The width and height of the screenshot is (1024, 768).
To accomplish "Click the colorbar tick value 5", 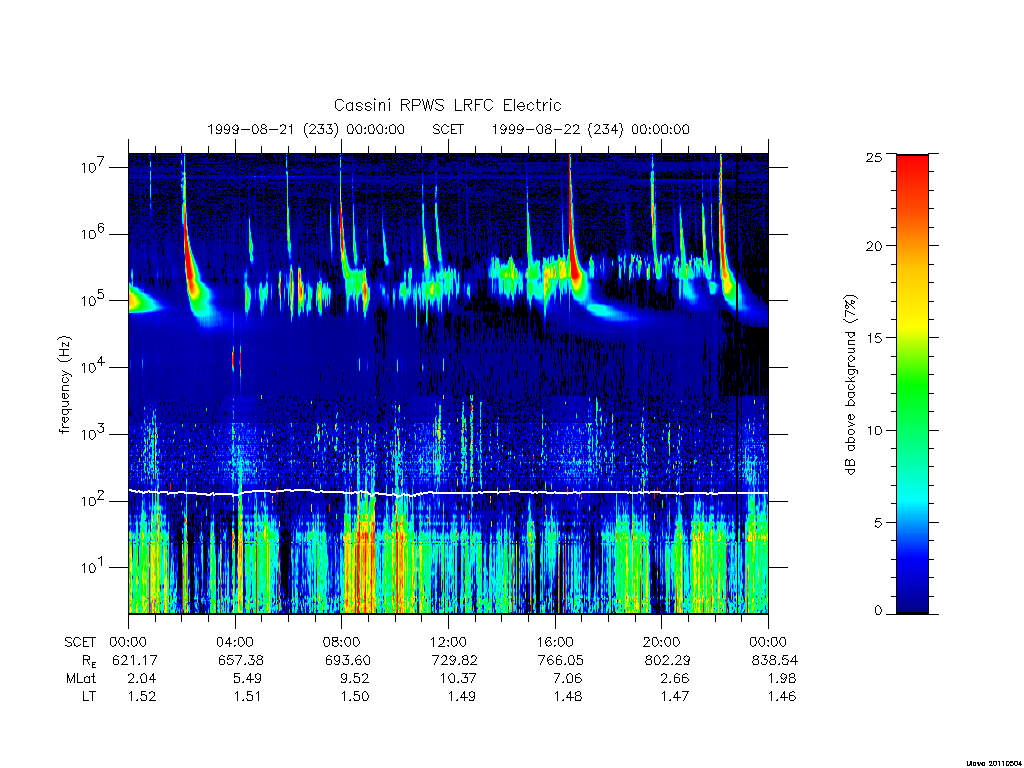I will pyautogui.click(x=878, y=522).
